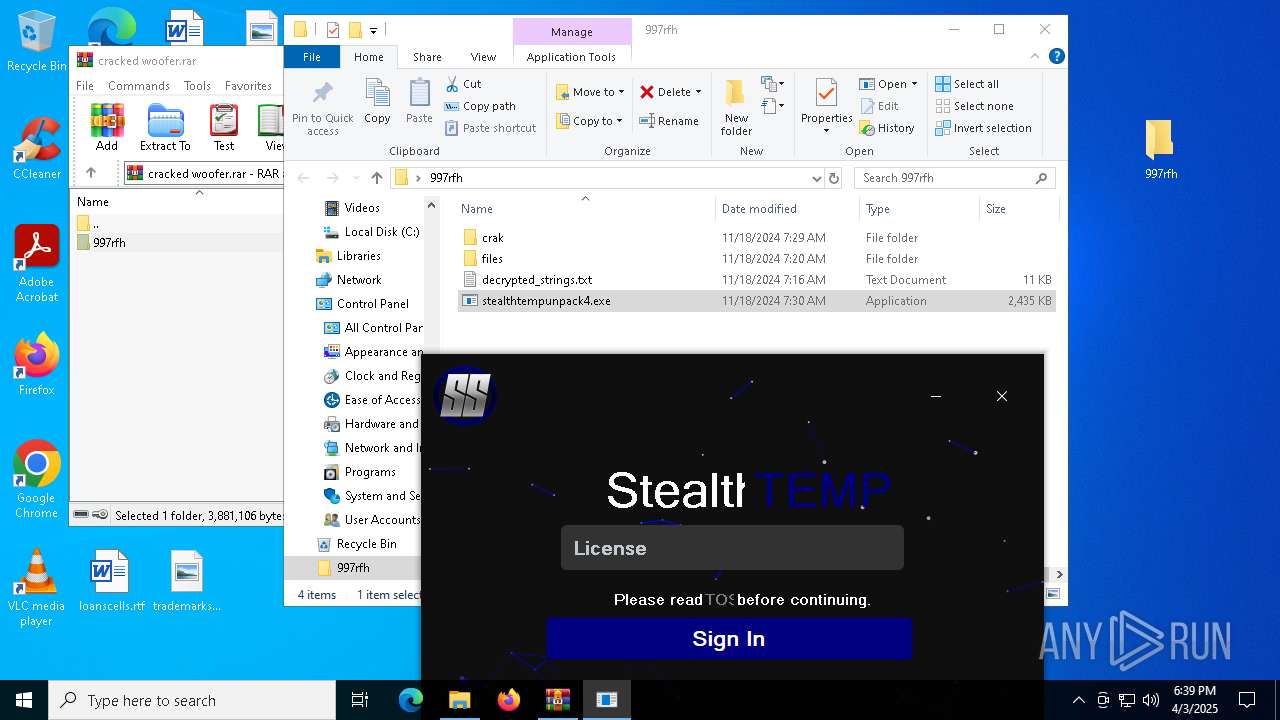This screenshot has width=1280, height=720.
Task: Click the Sign In button
Action: (729, 639)
